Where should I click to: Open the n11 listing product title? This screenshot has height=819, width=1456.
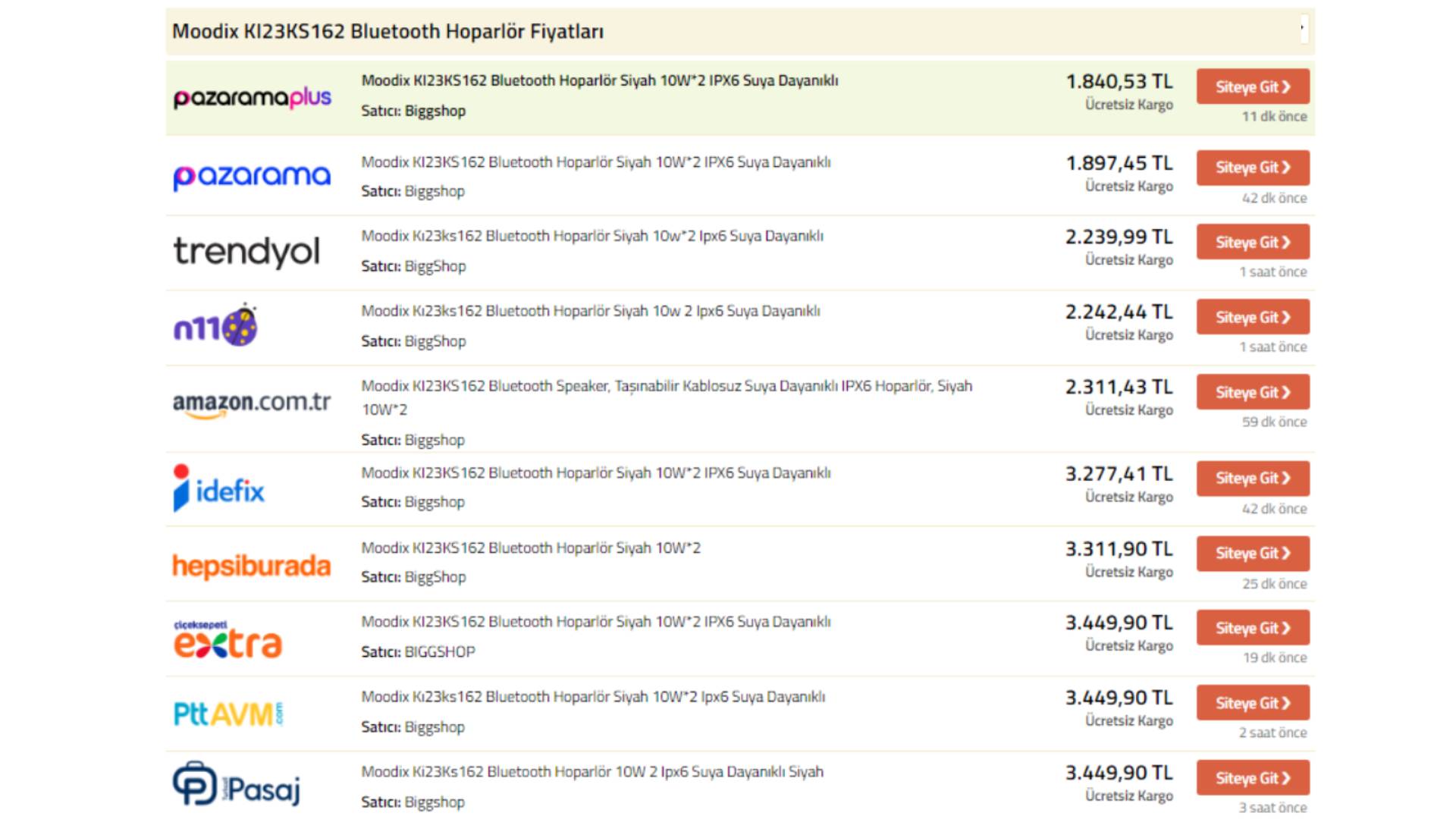click(x=591, y=311)
